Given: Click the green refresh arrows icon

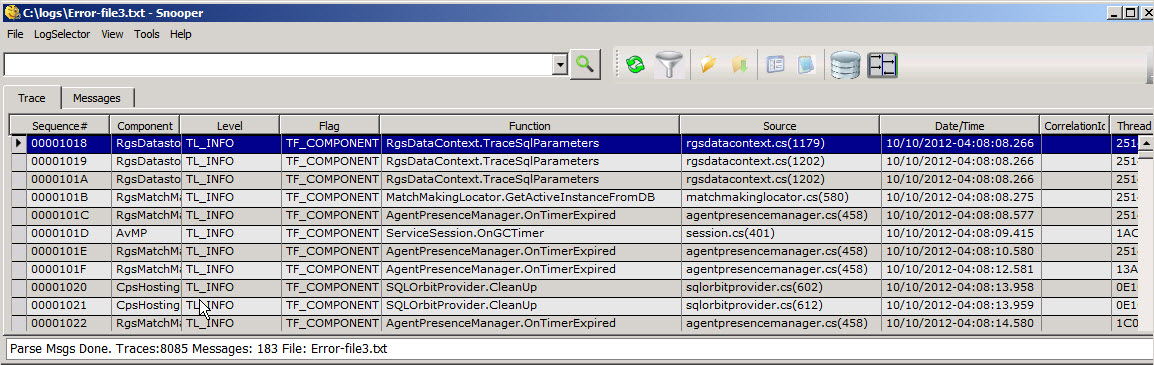Looking at the screenshot, I should pyautogui.click(x=634, y=65).
